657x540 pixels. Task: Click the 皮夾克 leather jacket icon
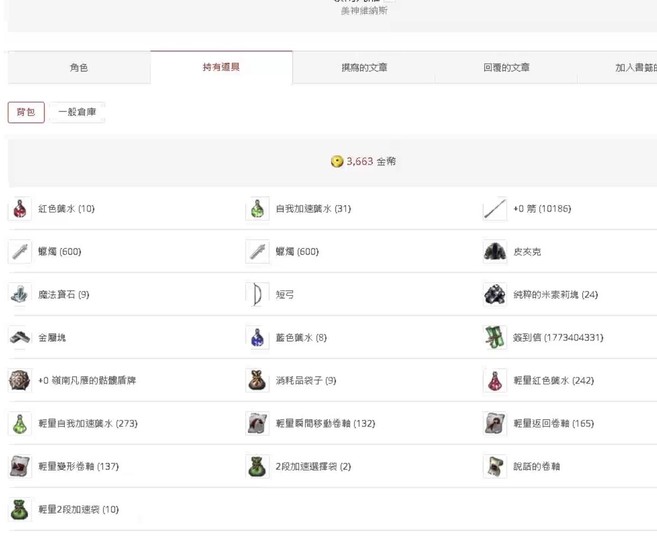tap(495, 252)
